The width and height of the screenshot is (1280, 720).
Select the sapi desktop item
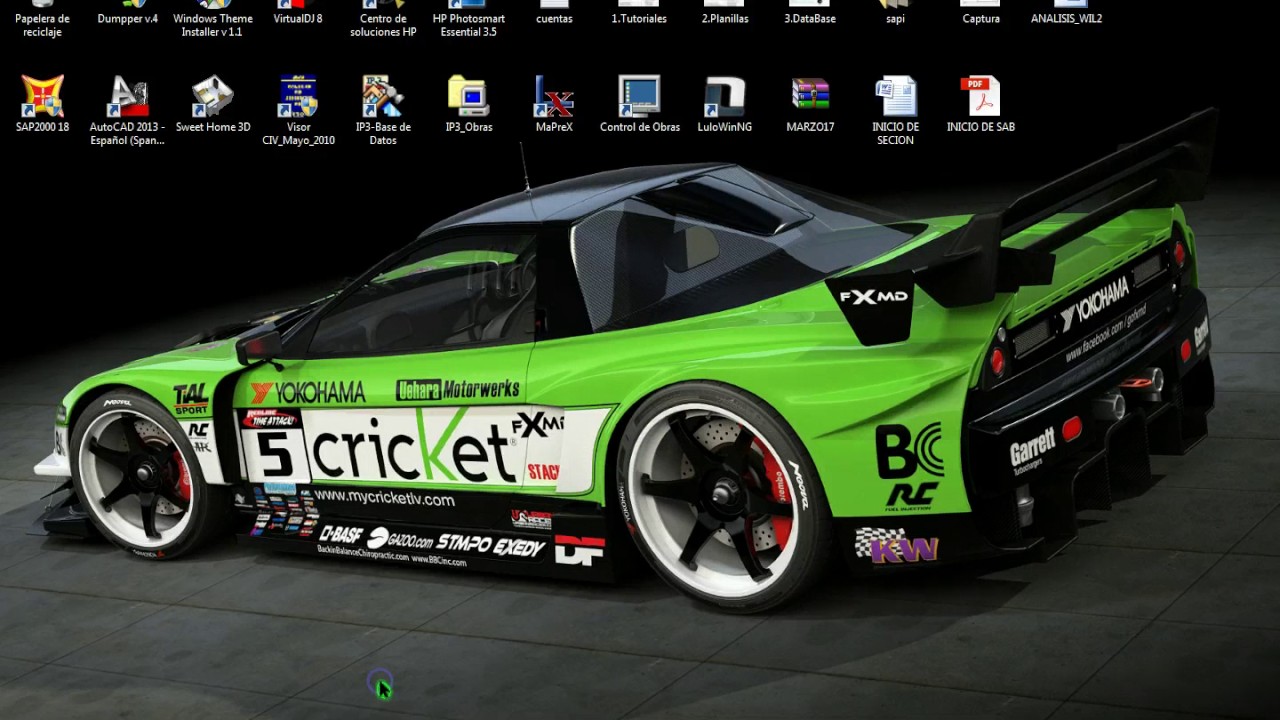(895, 13)
